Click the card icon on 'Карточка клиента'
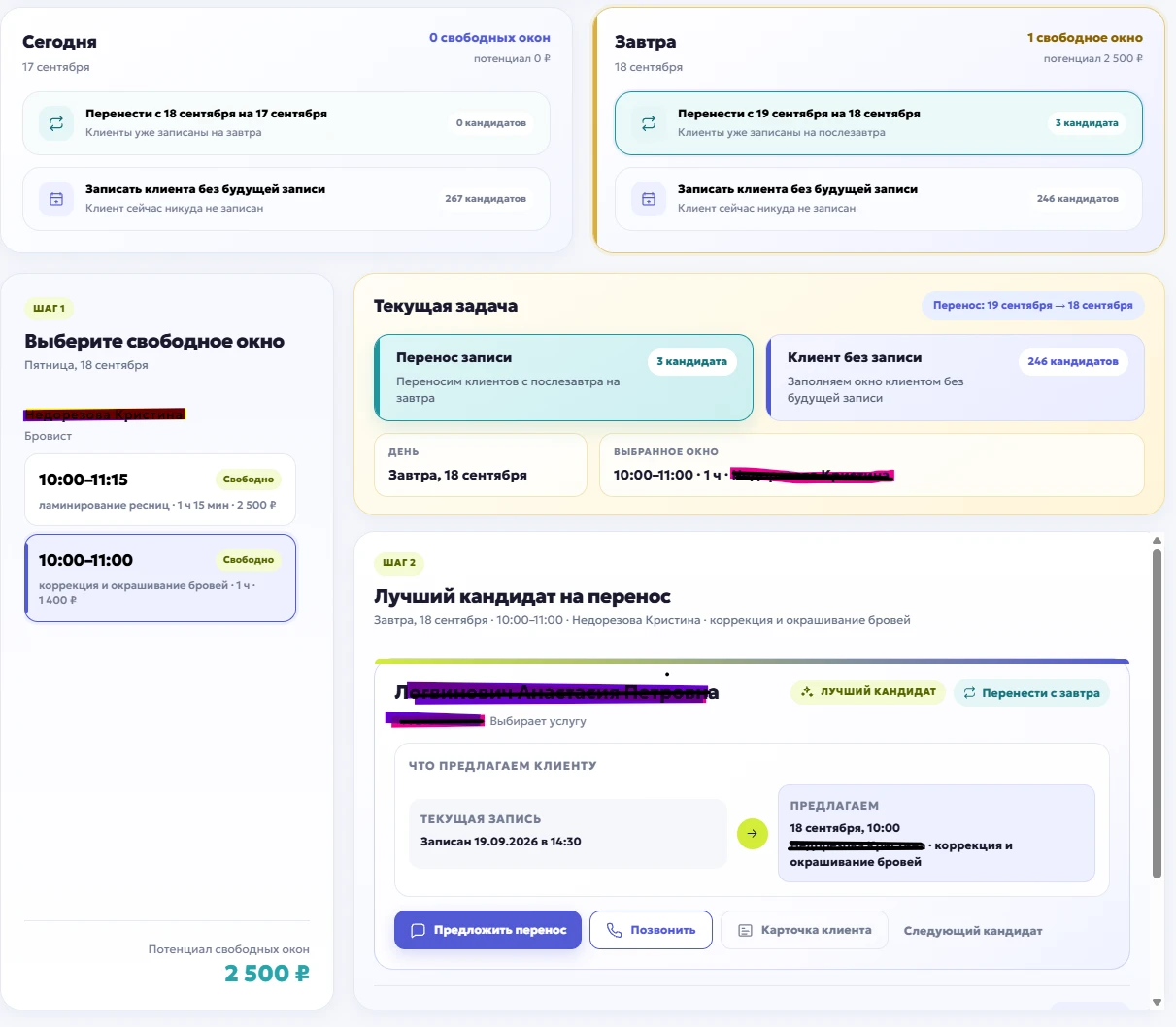The height and width of the screenshot is (1027, 1176). (x=745, y=930)
